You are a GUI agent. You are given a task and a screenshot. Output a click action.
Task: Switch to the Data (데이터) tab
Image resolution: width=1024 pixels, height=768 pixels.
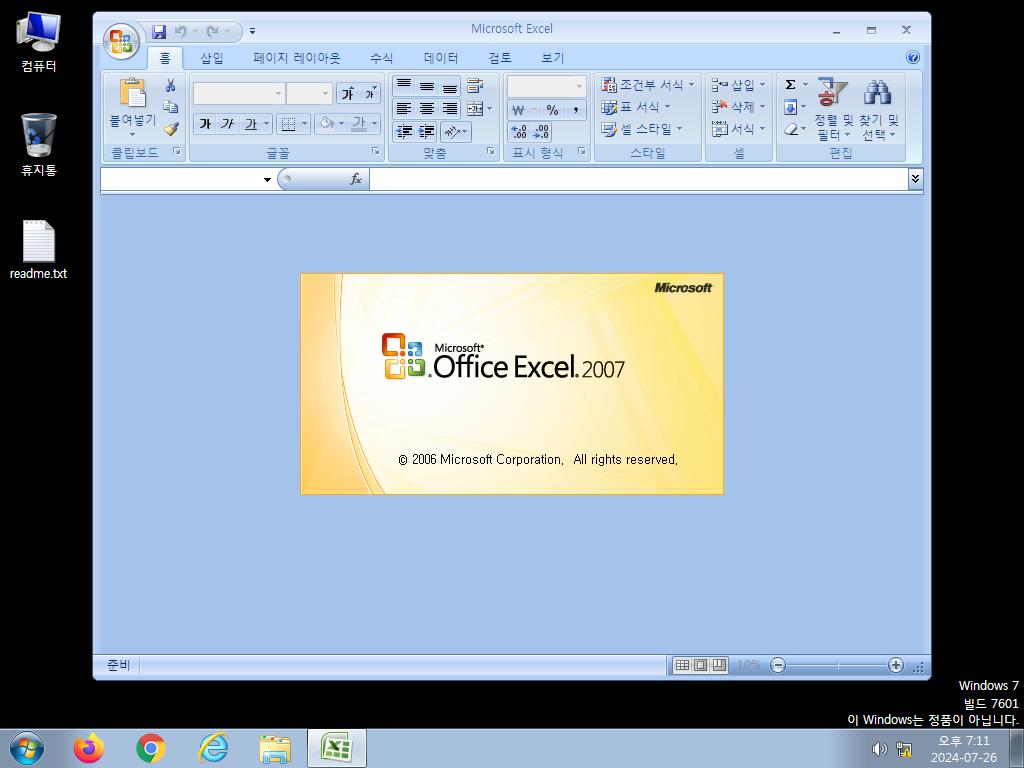pyautogui.click(x=441, y=58)
